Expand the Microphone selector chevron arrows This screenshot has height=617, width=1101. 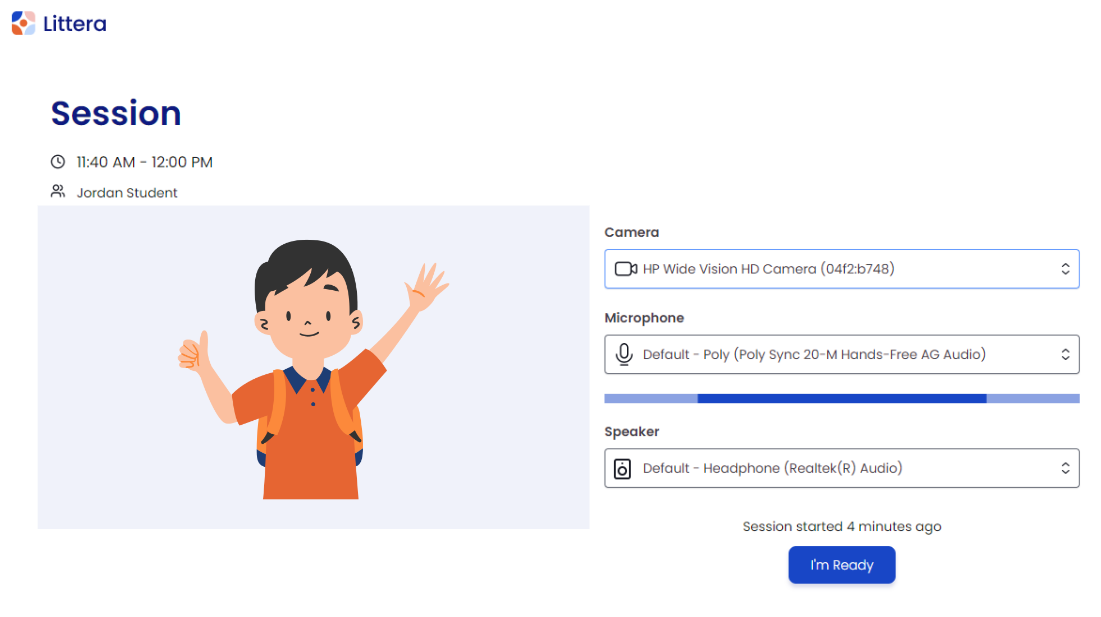[1065, 354]
